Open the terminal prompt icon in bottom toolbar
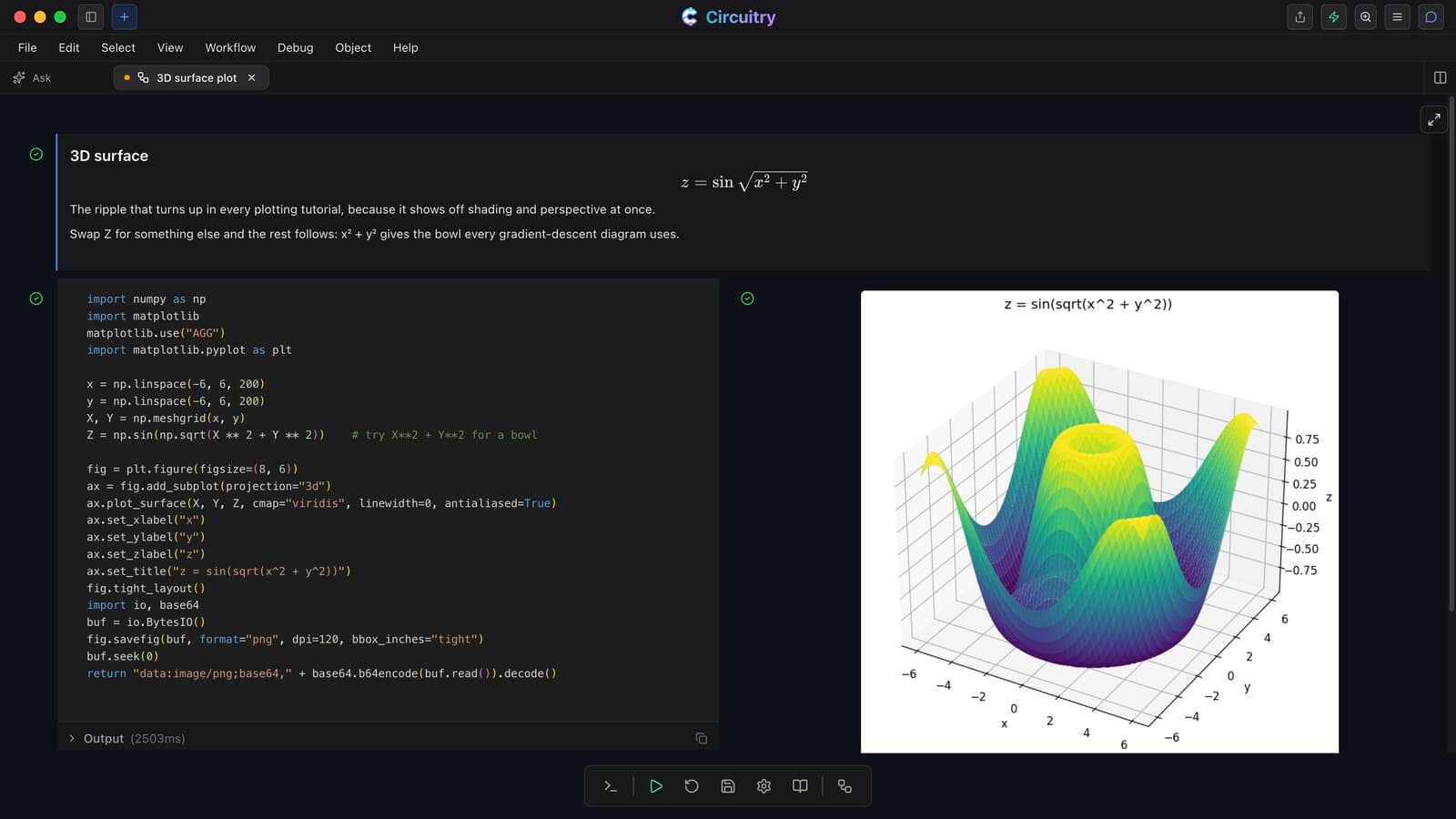The image size is (1456, 819). tap(611, 786)
